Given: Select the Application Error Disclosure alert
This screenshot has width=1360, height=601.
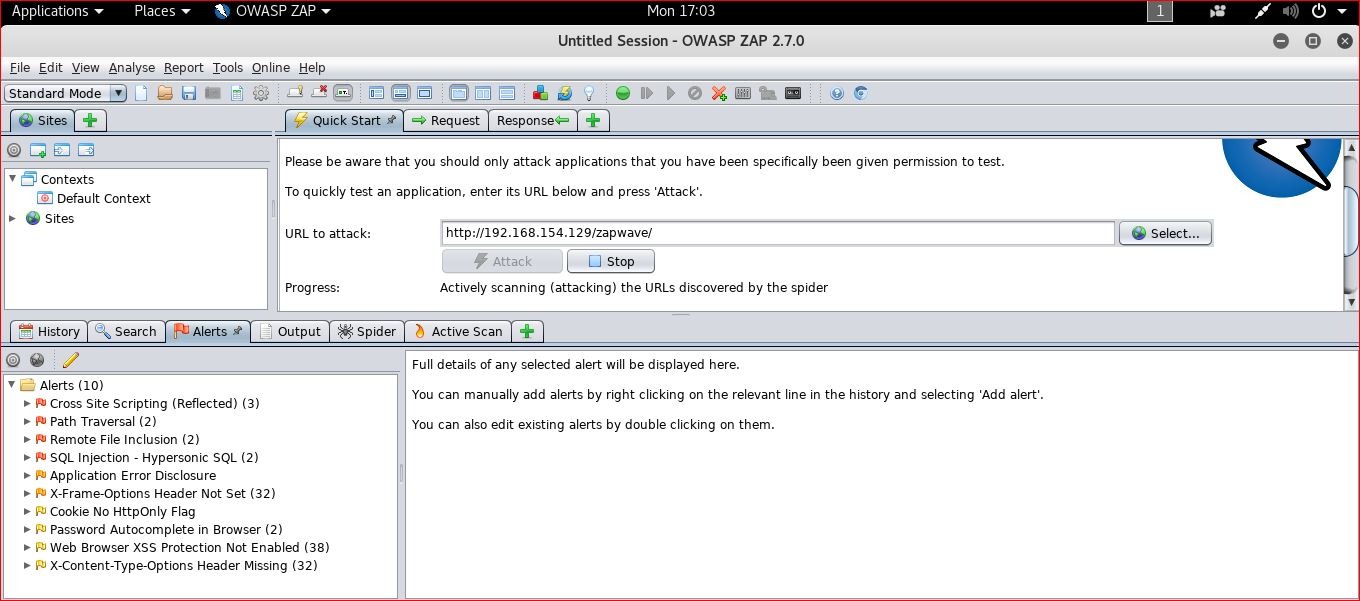Looking at the screenshot, I should point(133,476).
